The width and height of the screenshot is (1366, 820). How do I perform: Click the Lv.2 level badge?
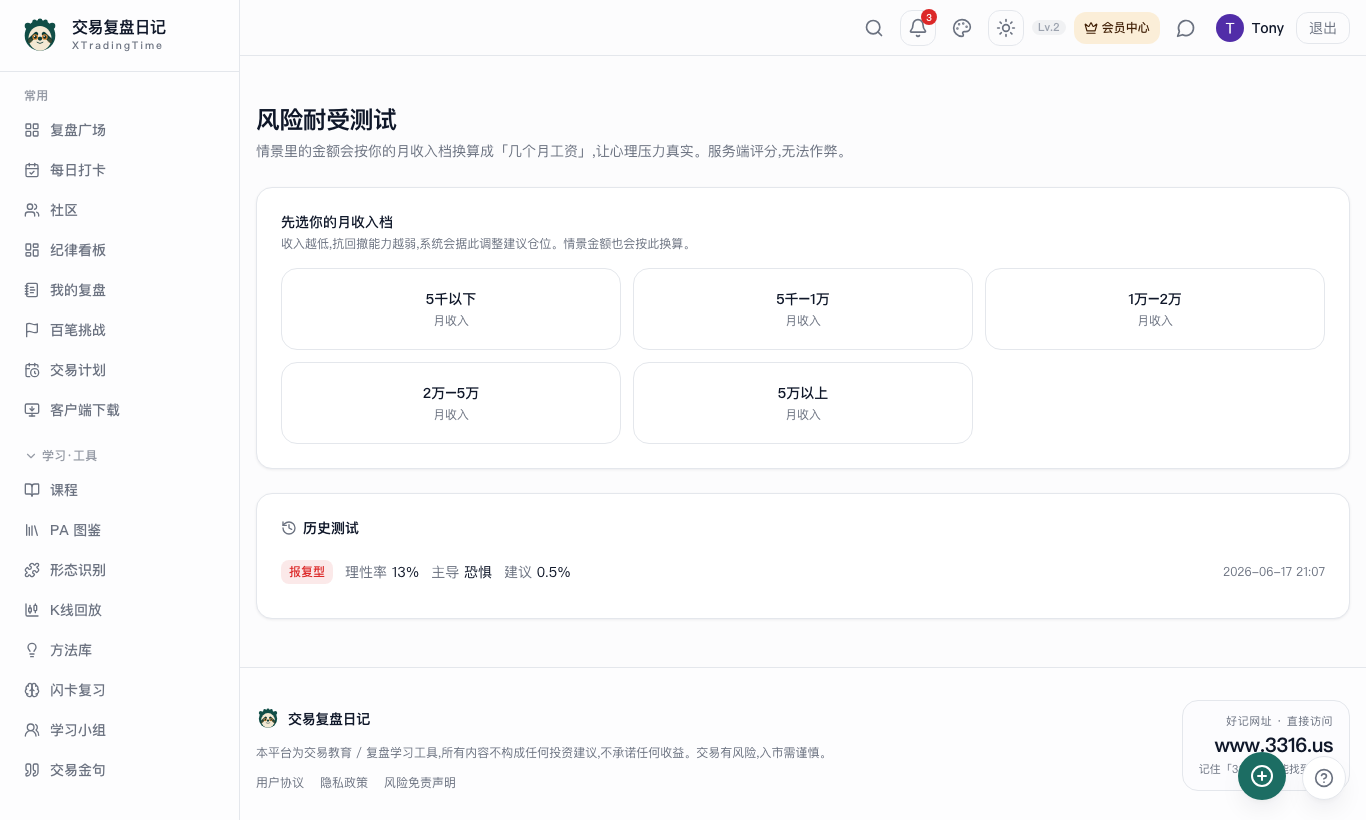click(1049, 28)
